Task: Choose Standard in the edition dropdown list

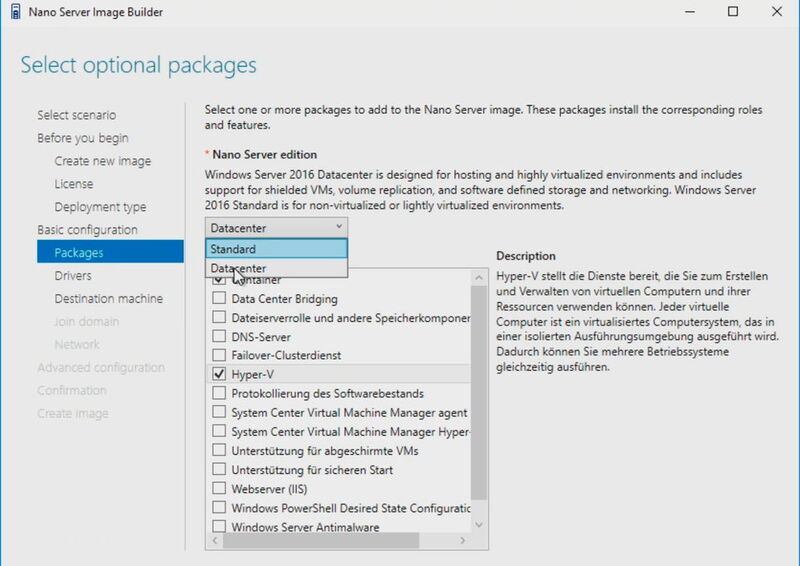Action: pos(276,249)
